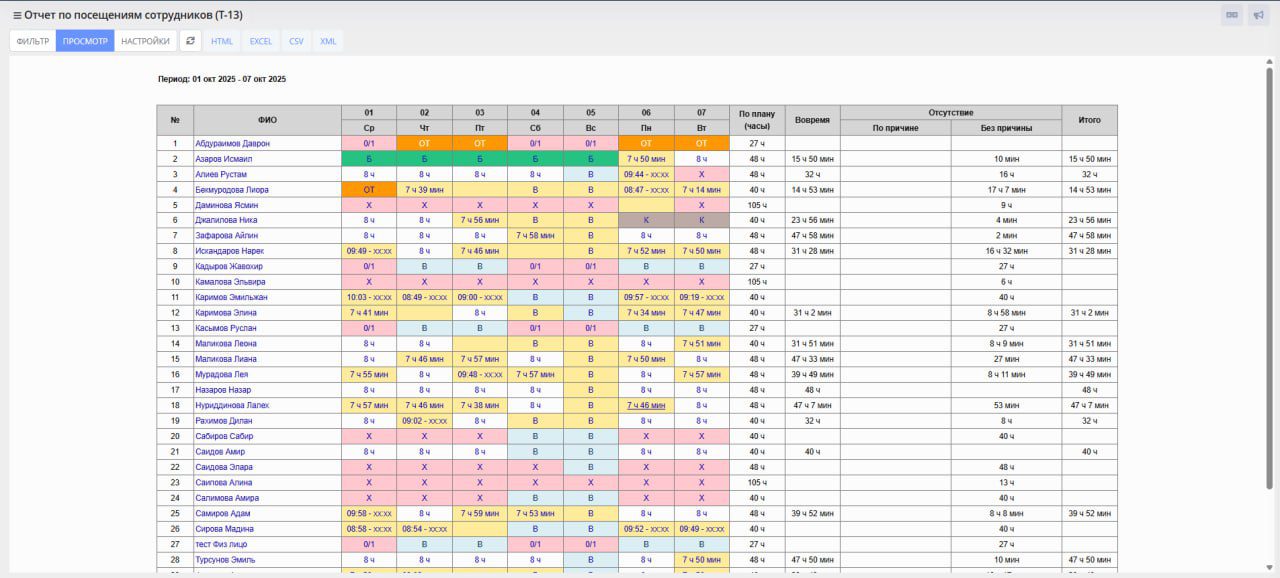The image size is (1280, 578).
Task: Click the refresh report icon button
Action: click(190, 41)
